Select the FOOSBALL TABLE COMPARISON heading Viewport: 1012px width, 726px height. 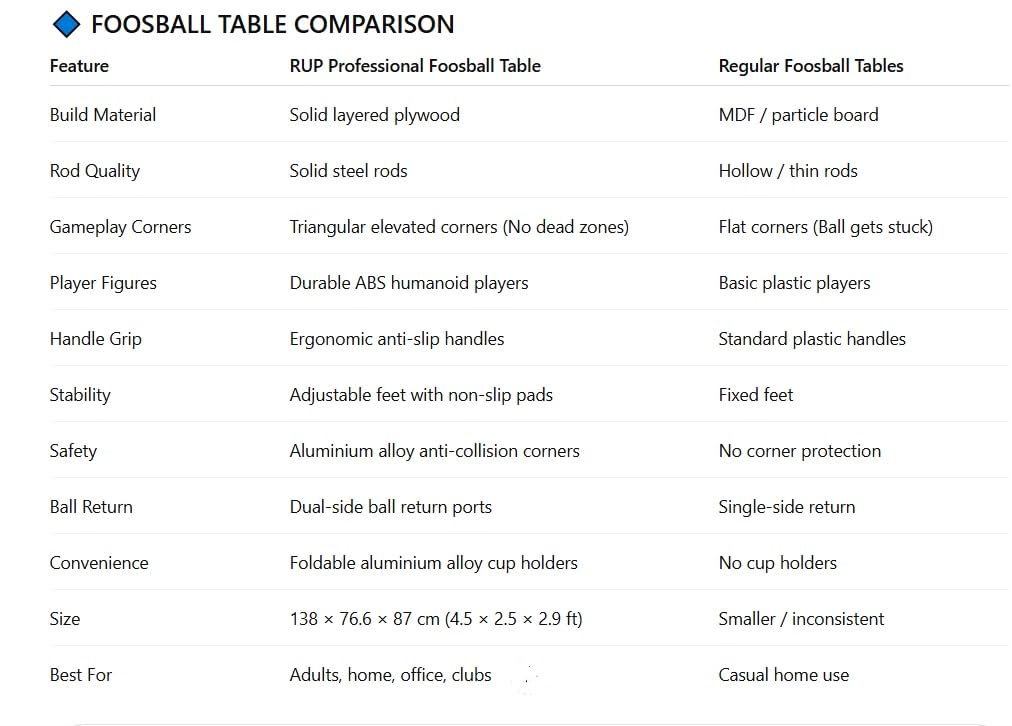tap(273, 25)
